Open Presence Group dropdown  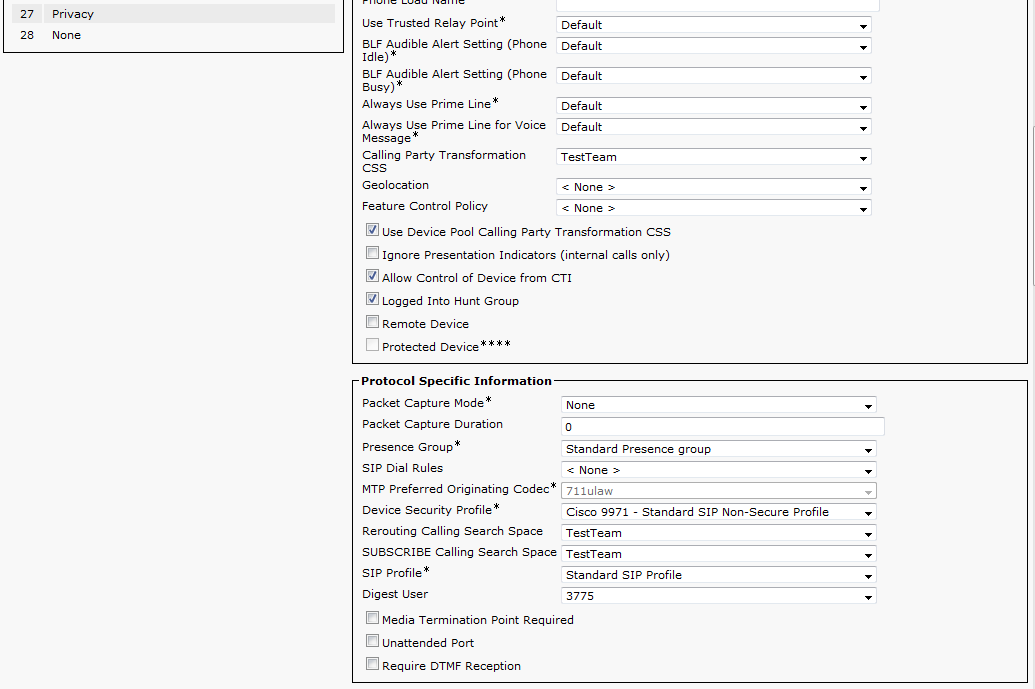pos(718,449)
